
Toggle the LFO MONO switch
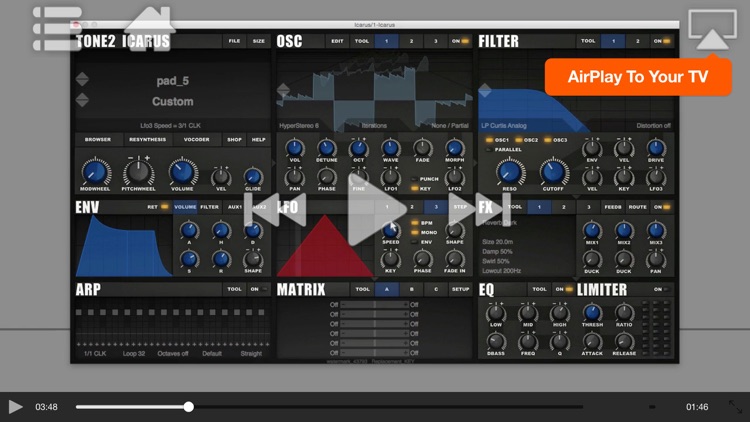(x=424, y=233)
